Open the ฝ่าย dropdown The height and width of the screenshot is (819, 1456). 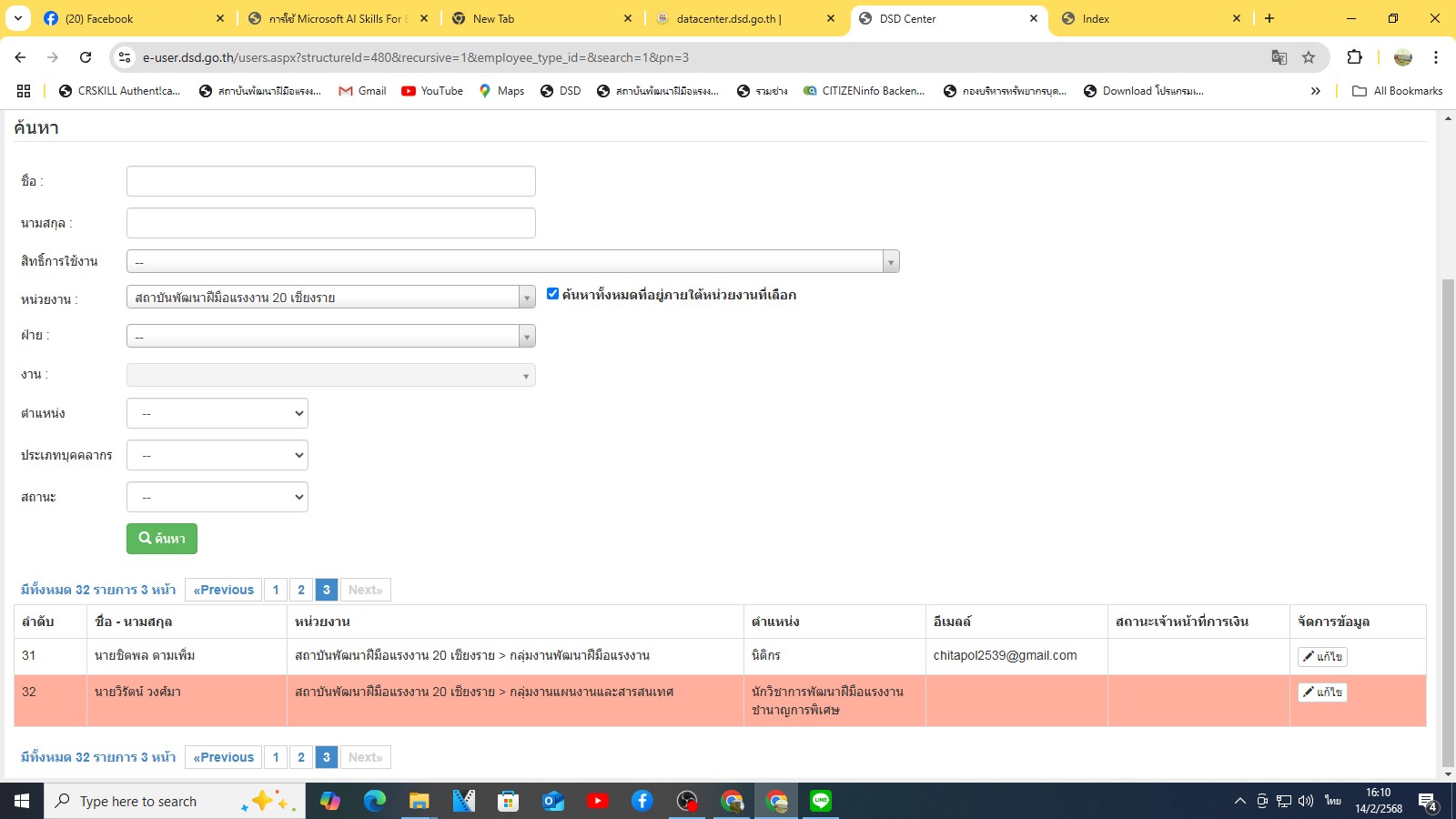(331, 337)
